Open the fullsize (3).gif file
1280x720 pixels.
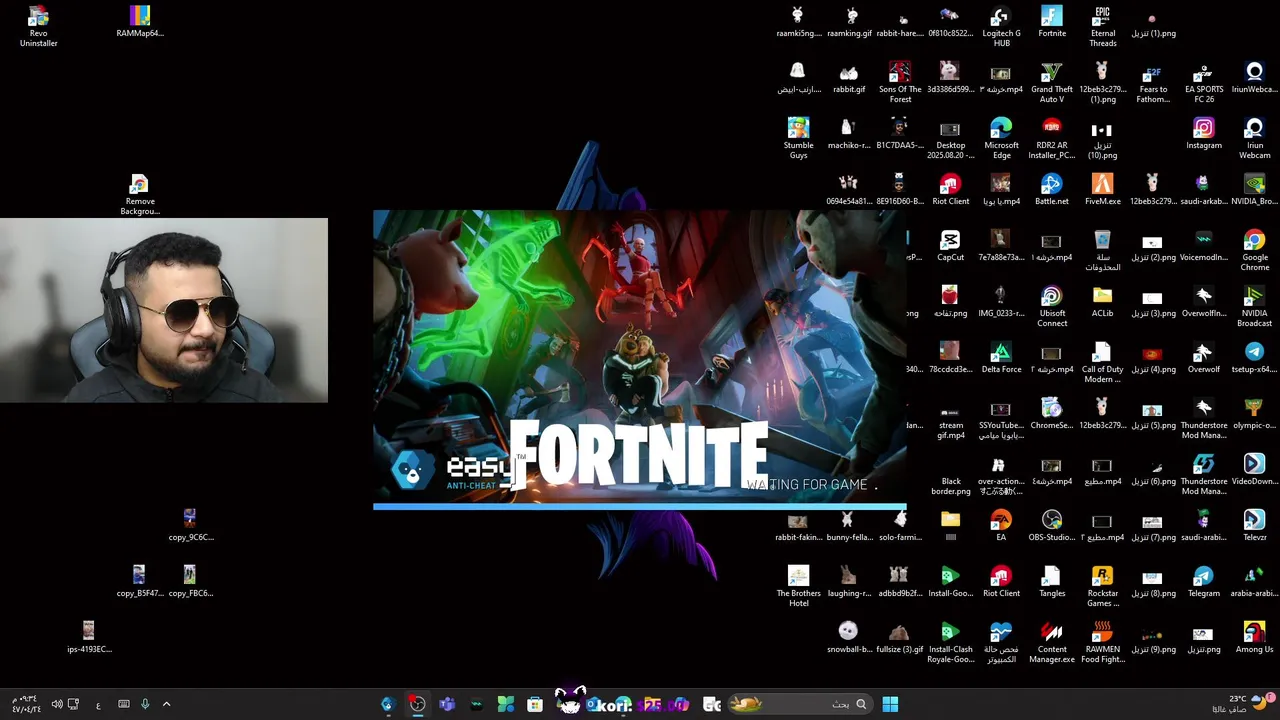pos(900,638)
